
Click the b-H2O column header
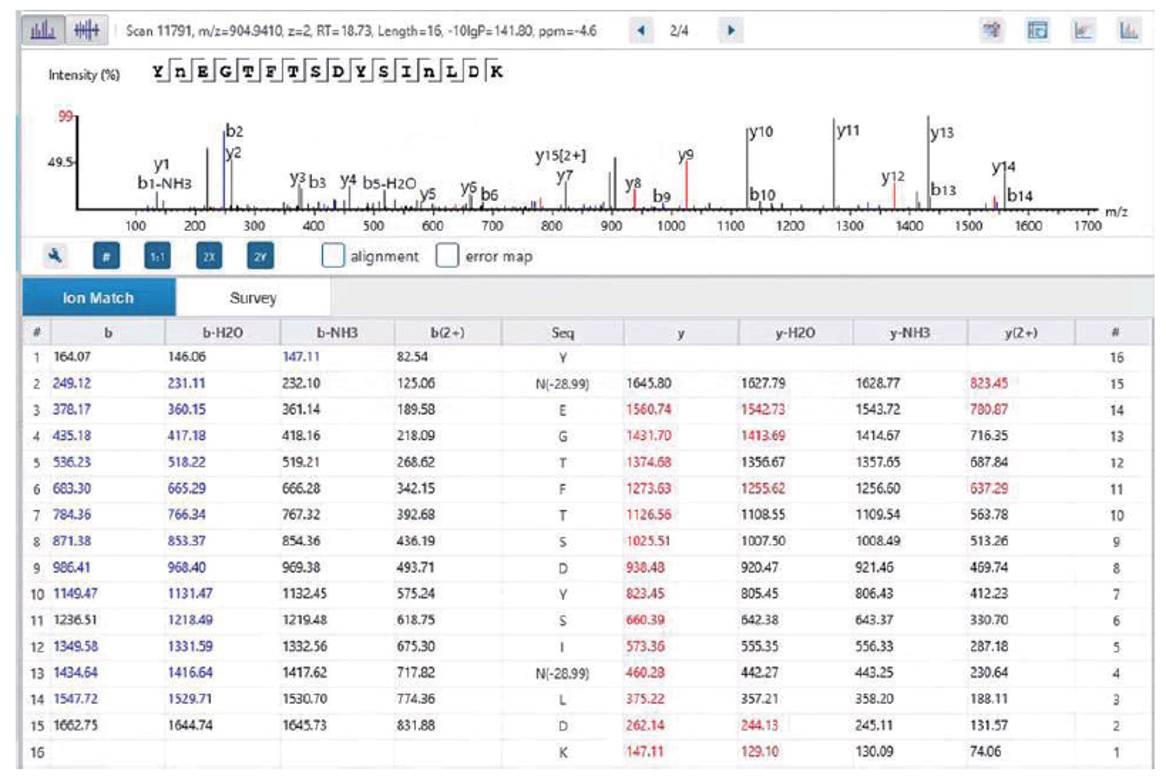click(222, 332)
